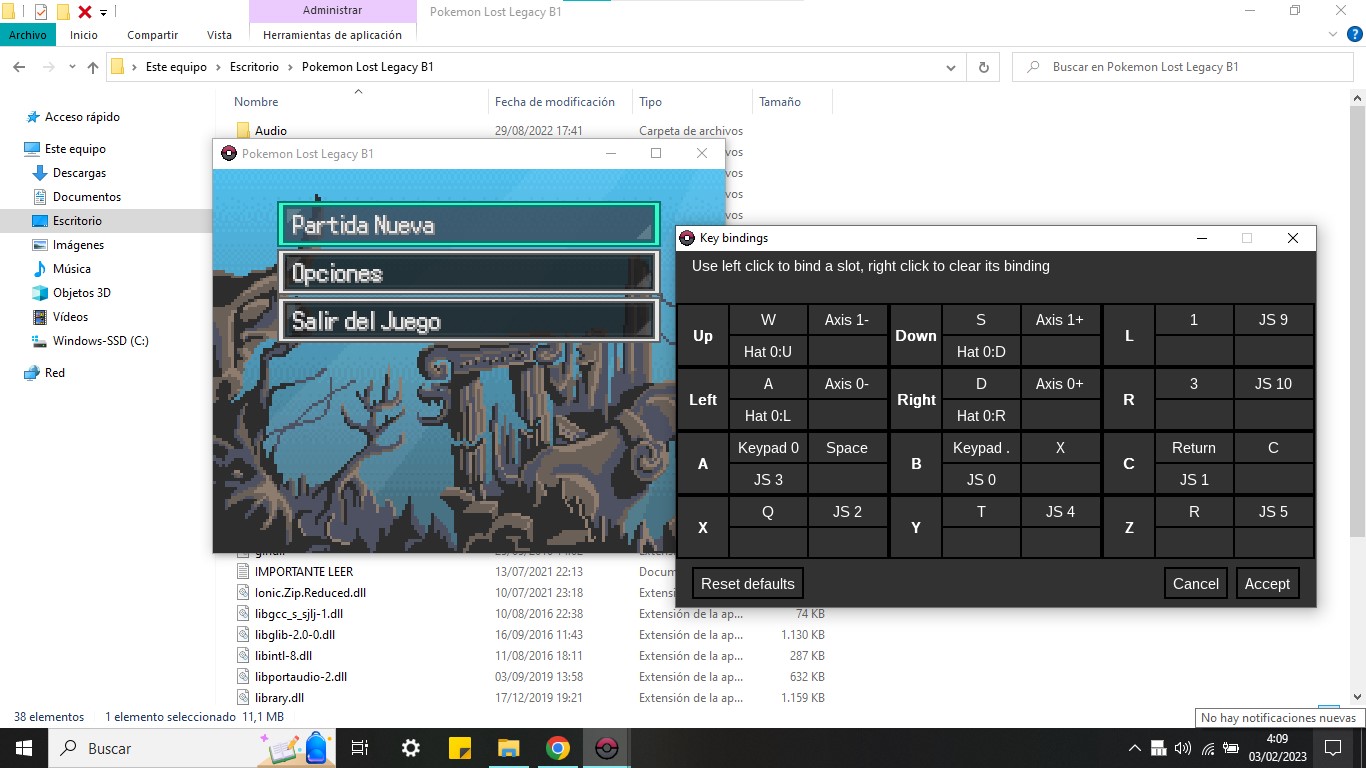The width and height of the screenshot is (1366, 768).
Task: Open Settings gear icon in taskbar
Action: pyautogui.click(x=410, y=748)
